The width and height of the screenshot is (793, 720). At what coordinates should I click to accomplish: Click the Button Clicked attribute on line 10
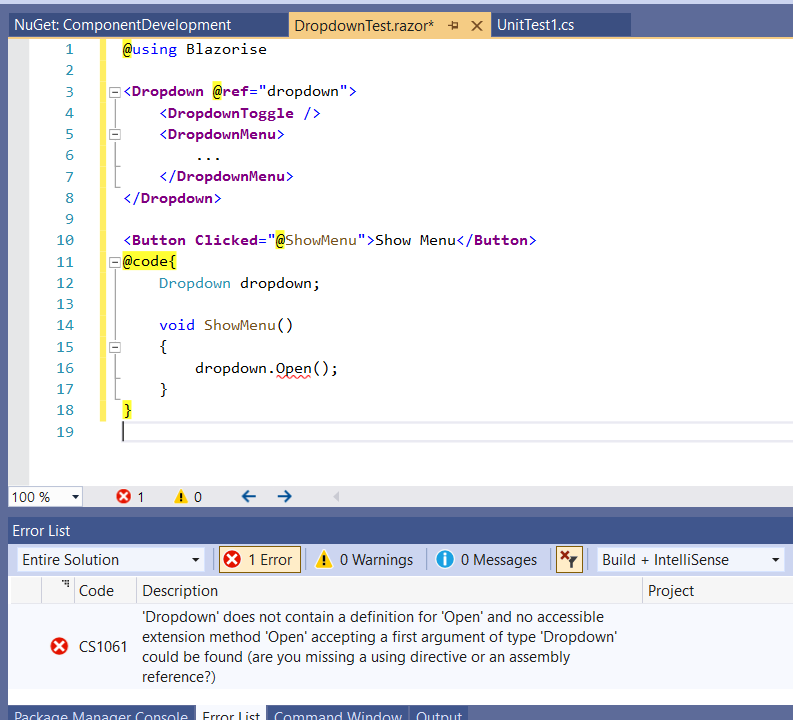pyautogui.click(x=227, y=240)
